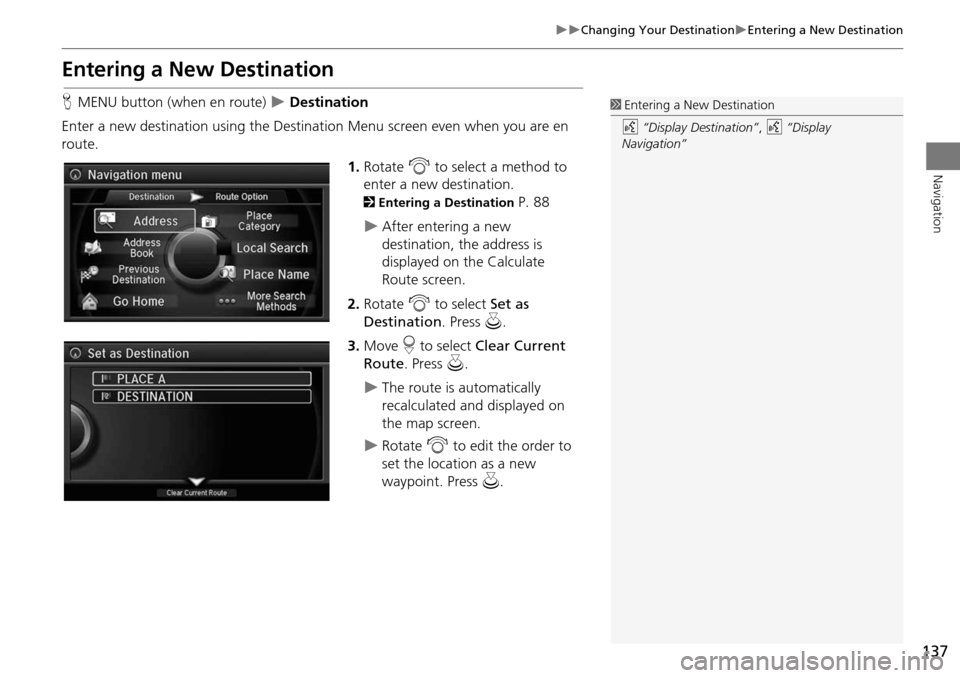Image resolution: width=960 pixels, height=678 pixels.
Task: Select the Address search icon
Action: (107, 220)
